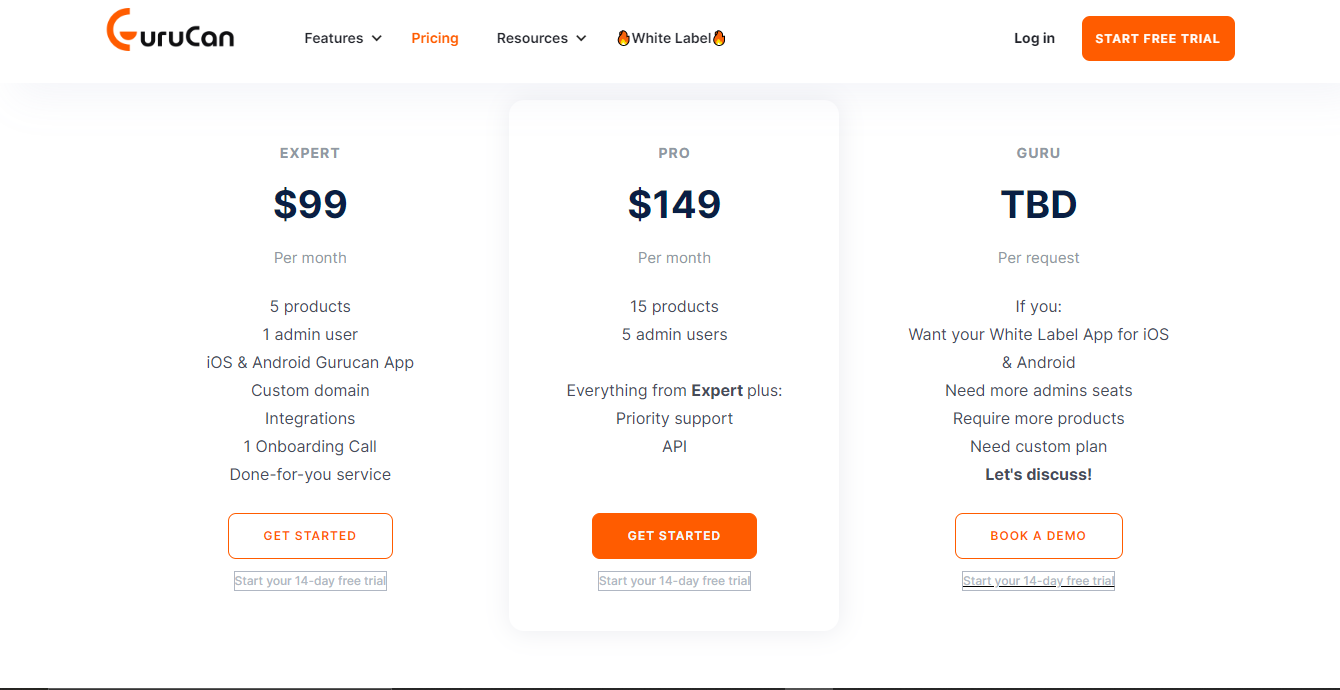
Task: Select the $99 Expert price heading
Action: pyautogui.click(x=310, y=204)
